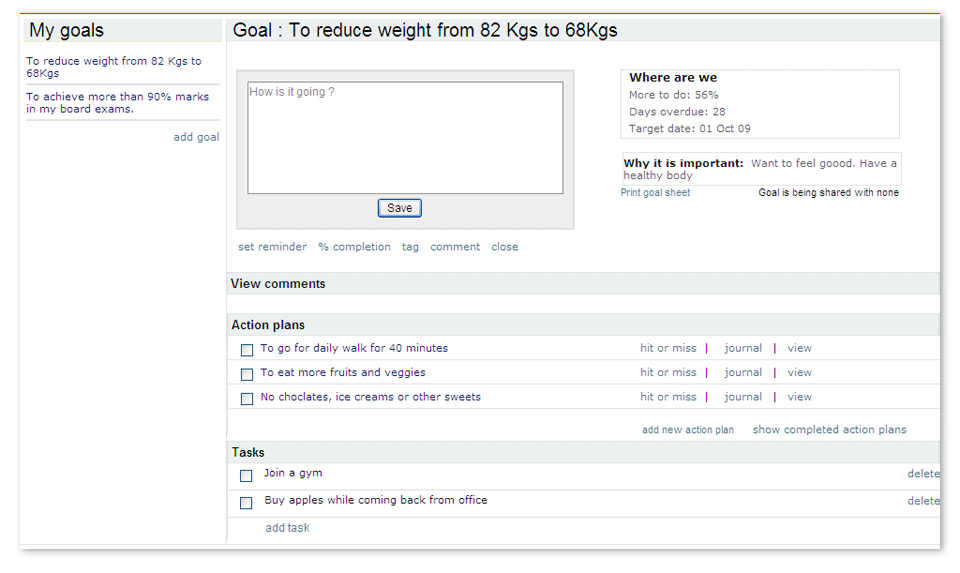Open Print goal sheet

tap(655, 192)
